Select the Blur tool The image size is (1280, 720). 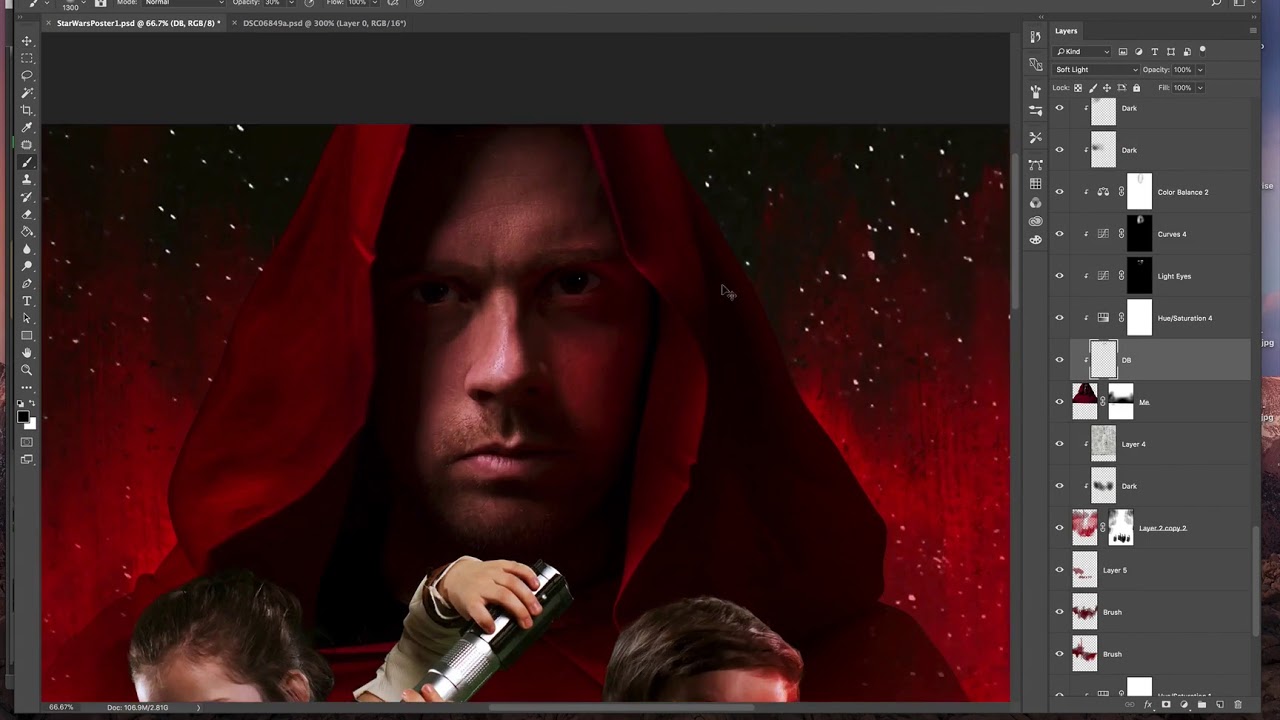point(27,249)
